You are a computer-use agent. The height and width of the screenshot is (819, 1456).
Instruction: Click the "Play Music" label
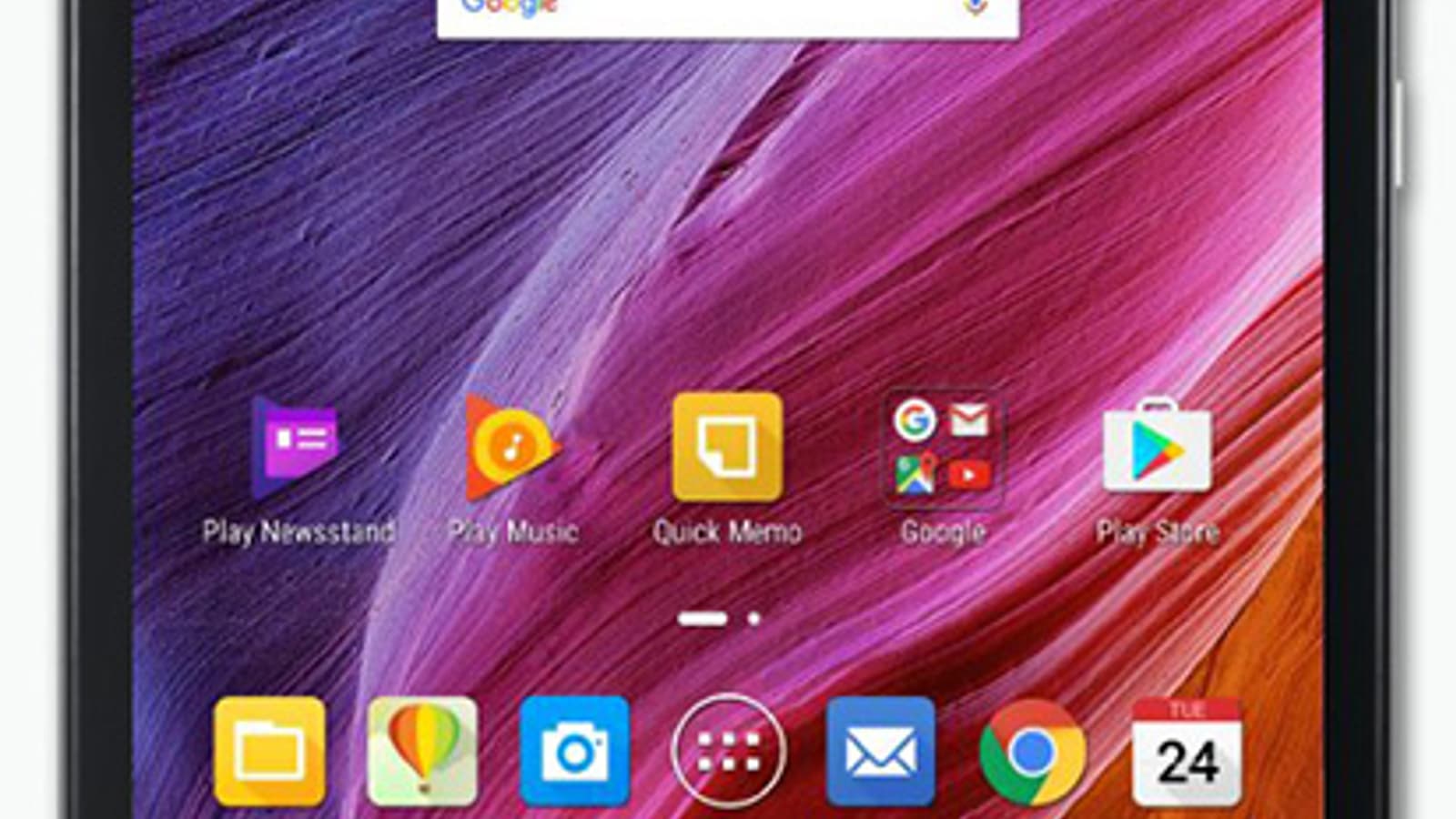pos(513,531)
